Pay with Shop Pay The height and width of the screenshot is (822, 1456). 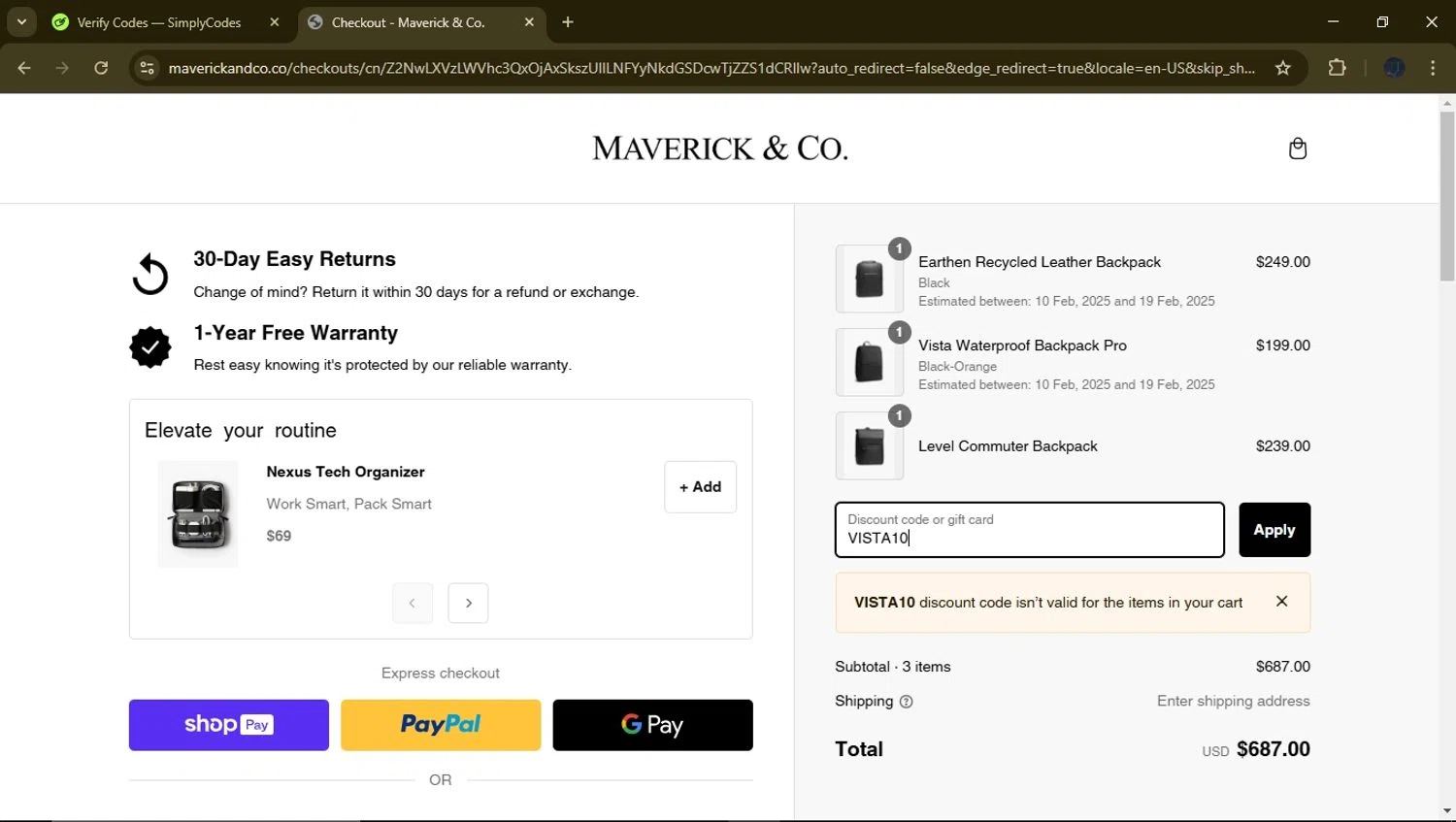[229, 725]
